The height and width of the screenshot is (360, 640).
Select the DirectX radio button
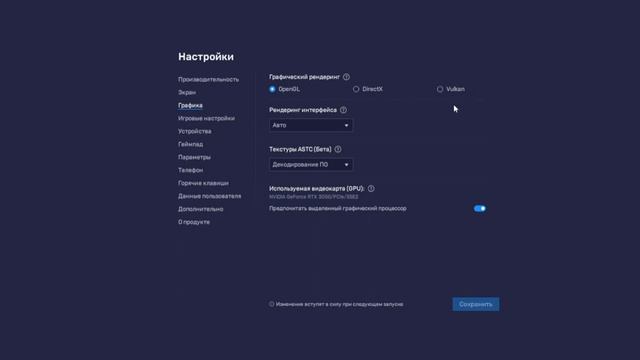[x=356, y=89]
